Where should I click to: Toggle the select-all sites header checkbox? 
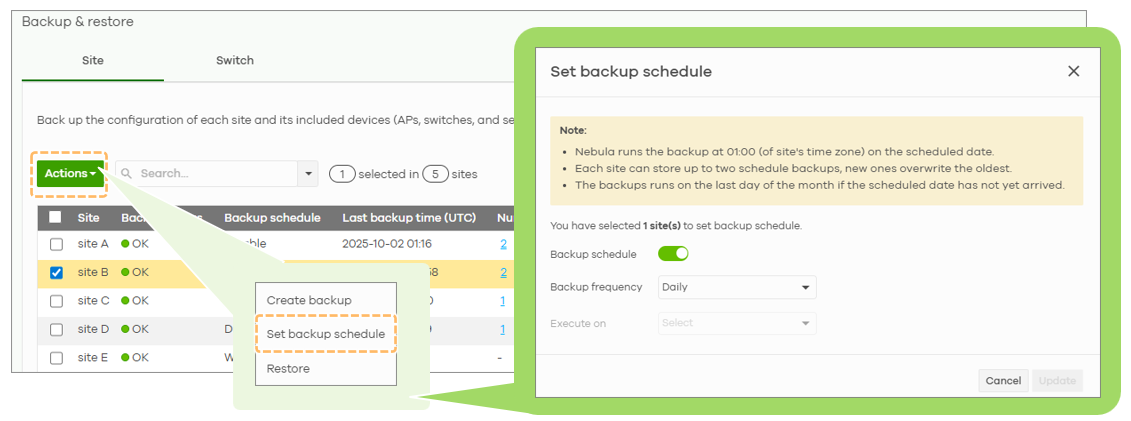pyautogui.click(x=55, y=217)
